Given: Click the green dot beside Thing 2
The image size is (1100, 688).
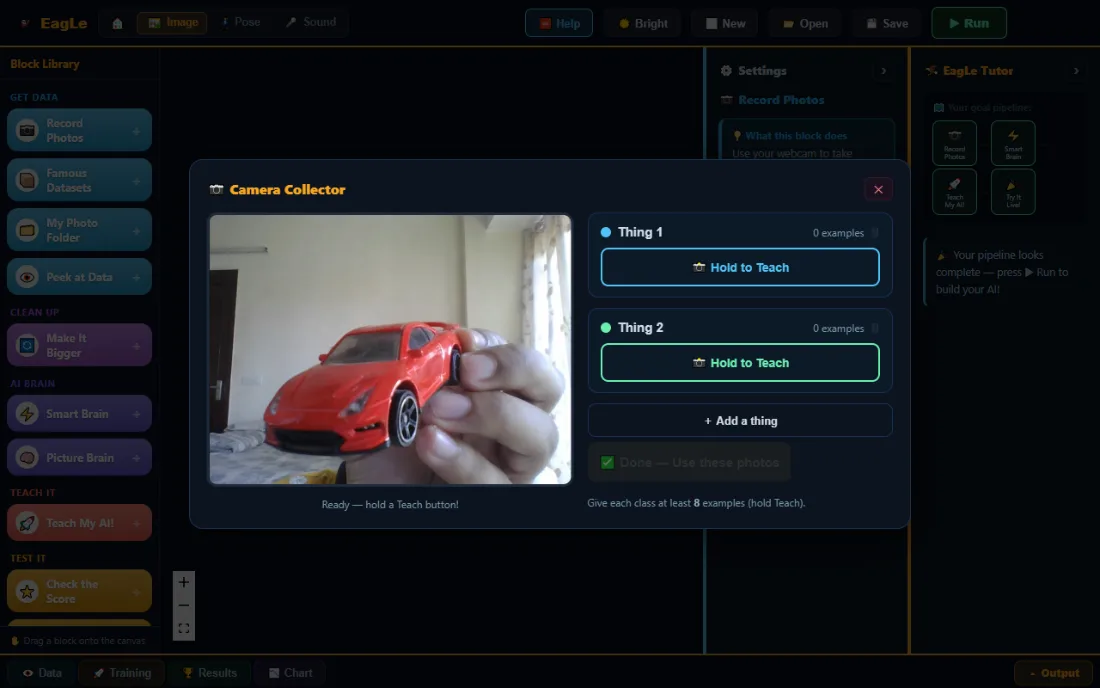Looking at the screenshot, I should coord(606,328).
